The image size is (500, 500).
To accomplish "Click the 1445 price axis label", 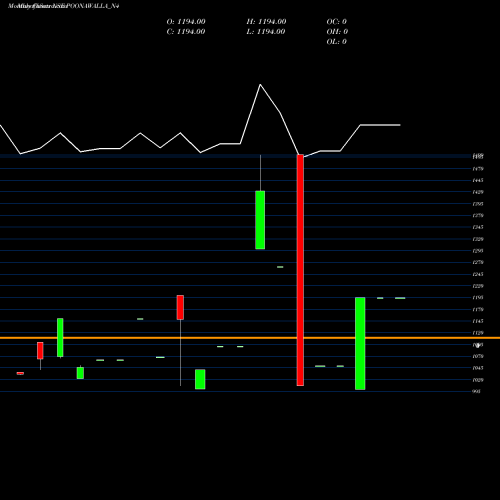I will (x=478, y=180).
